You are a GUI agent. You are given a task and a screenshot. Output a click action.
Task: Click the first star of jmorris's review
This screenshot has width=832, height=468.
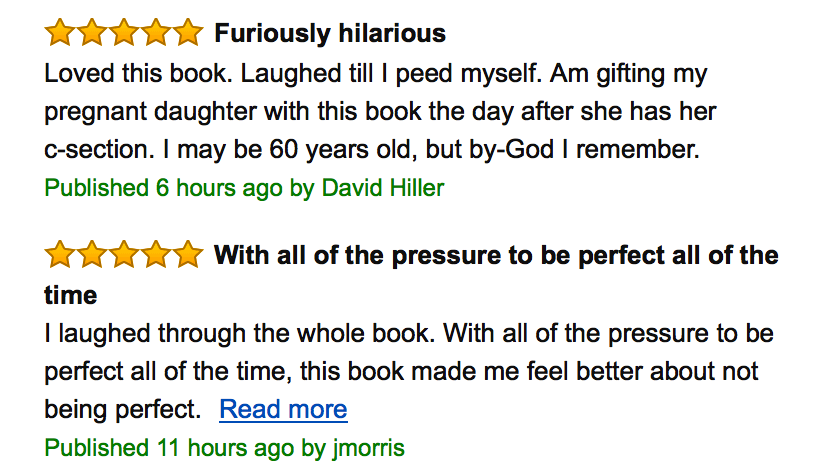[60, 255]
